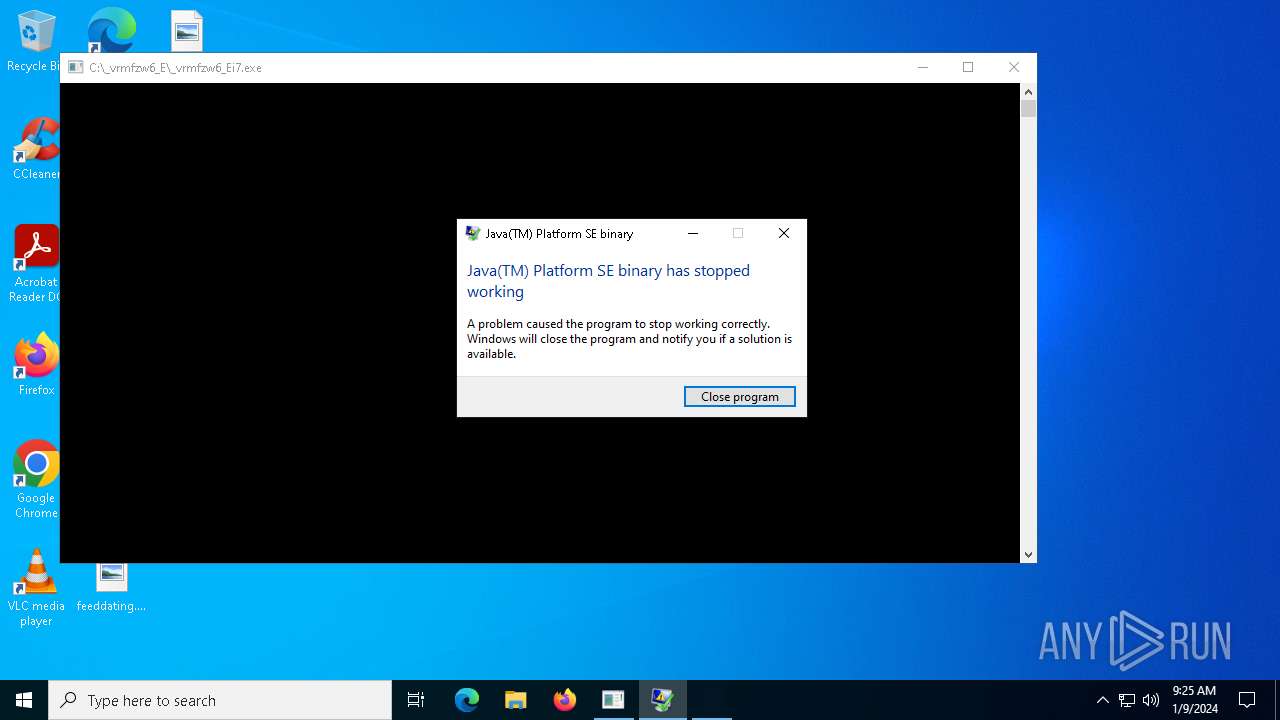Minimize the vrmfzw6_Ei7.exe console window
Viewport: 1280px width, 720px height.
click(x=922, y=68)
